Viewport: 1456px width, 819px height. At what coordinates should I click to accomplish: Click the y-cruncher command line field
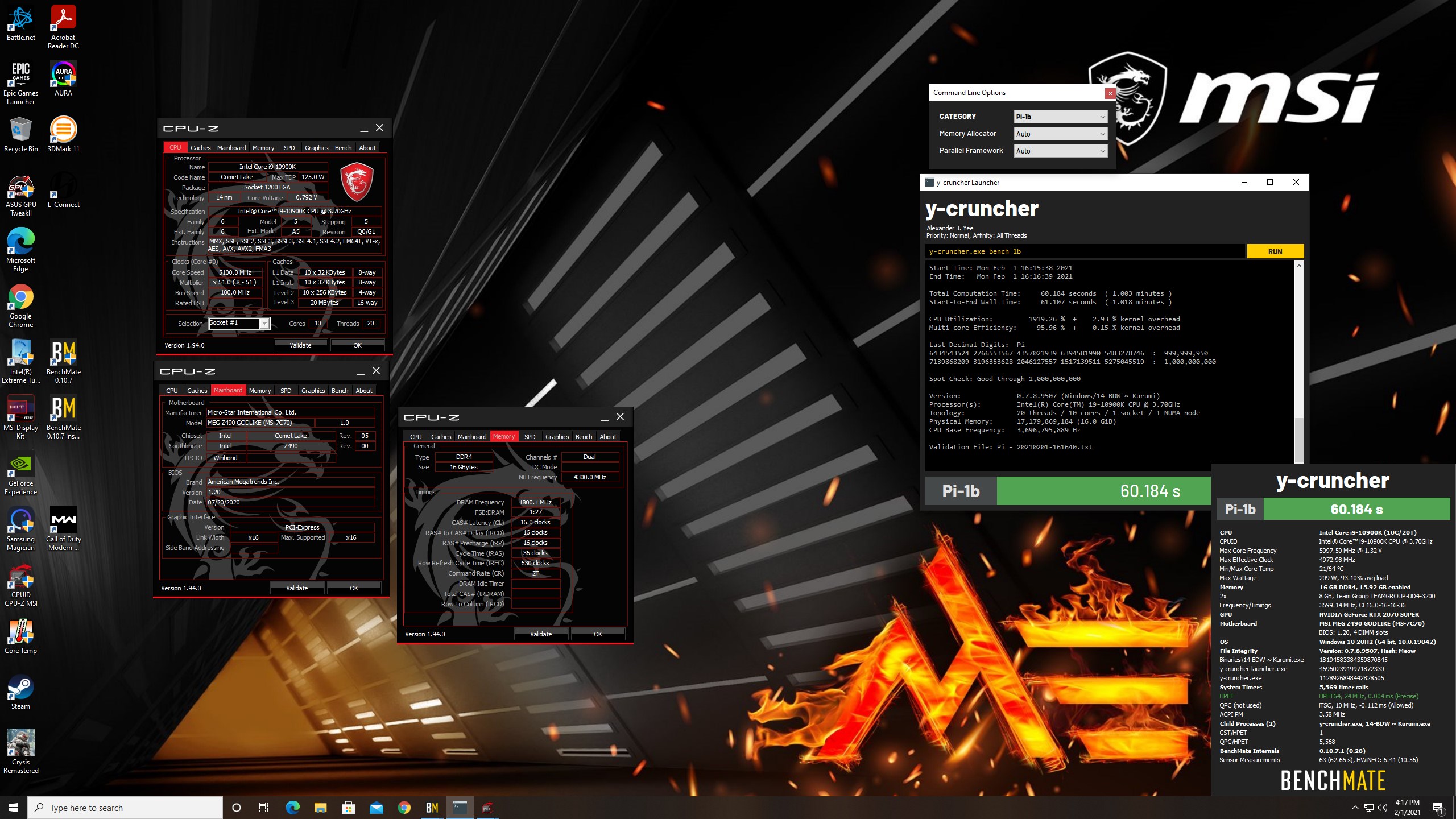coord(1085,251)
